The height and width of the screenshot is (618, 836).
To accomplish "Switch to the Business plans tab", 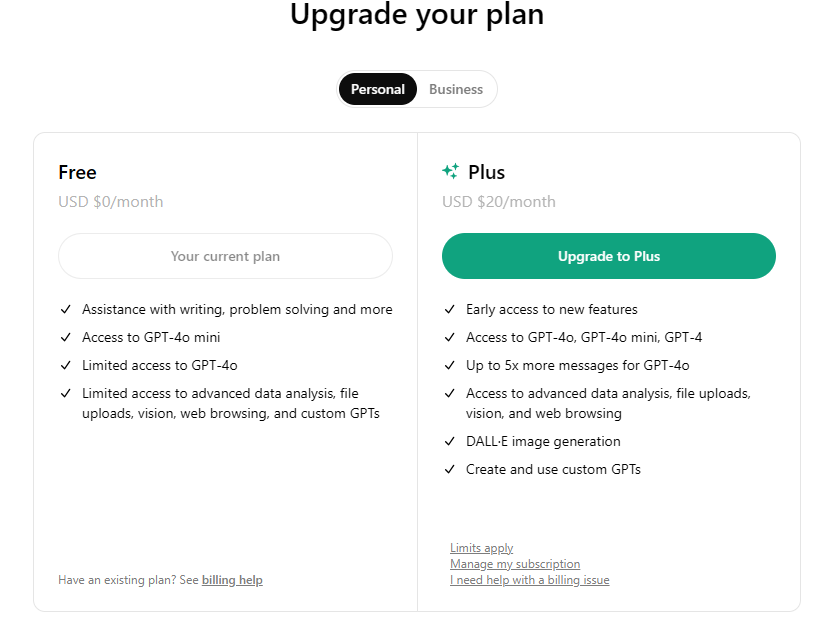I will [x=456, y=89].
